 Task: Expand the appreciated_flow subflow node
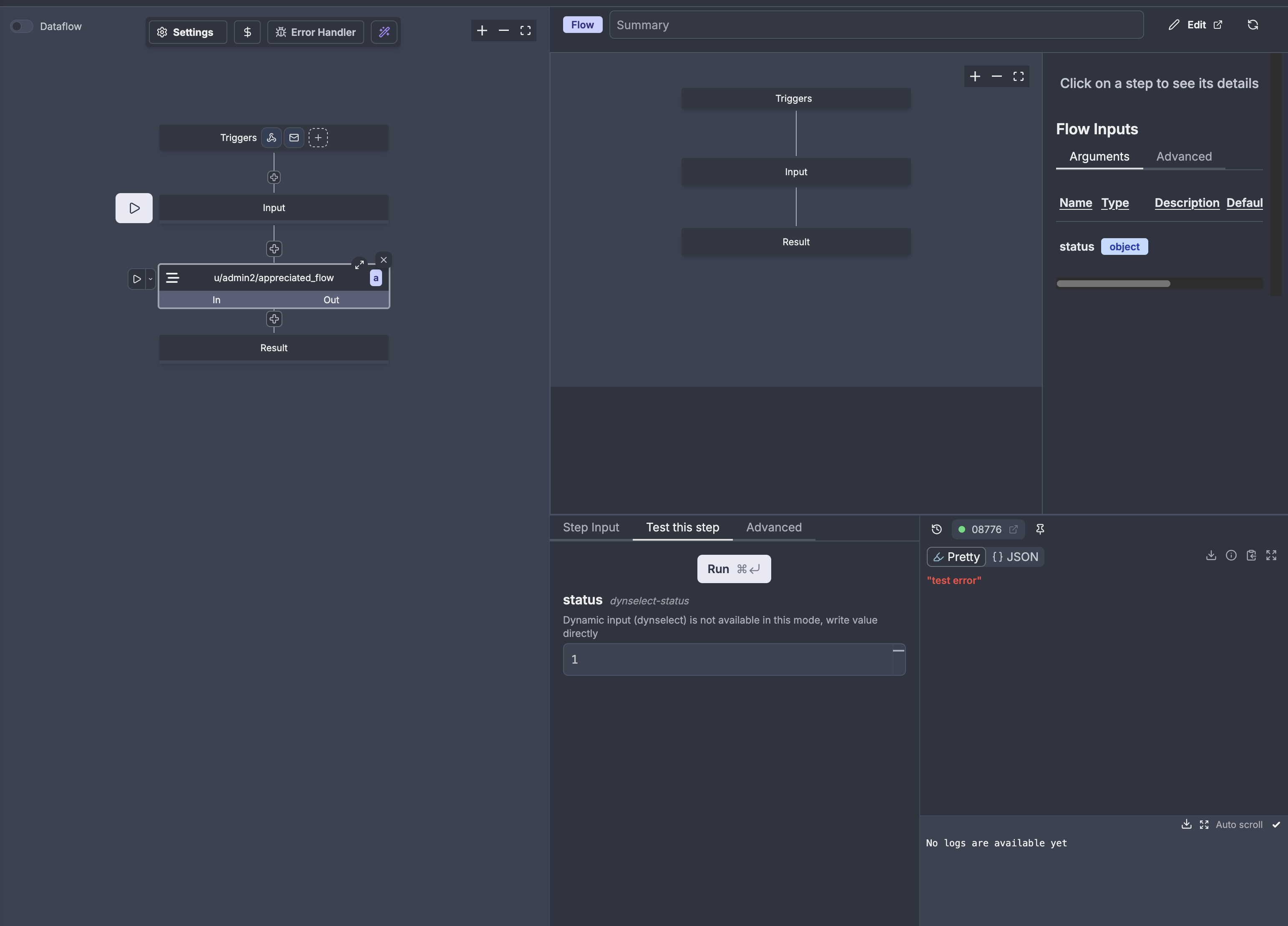(x=360, y=264)
